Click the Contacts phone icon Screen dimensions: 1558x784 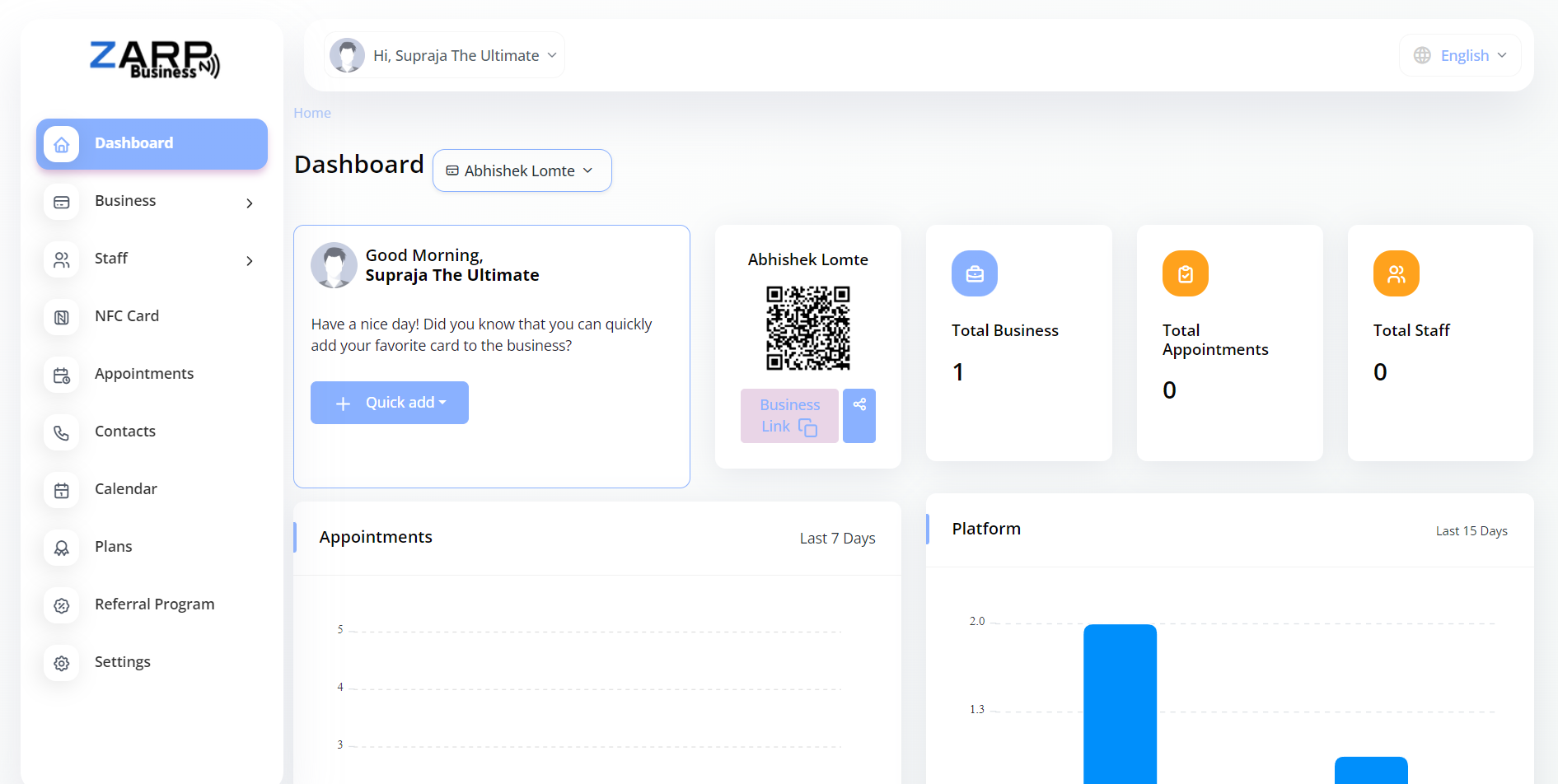click(62, 432)
